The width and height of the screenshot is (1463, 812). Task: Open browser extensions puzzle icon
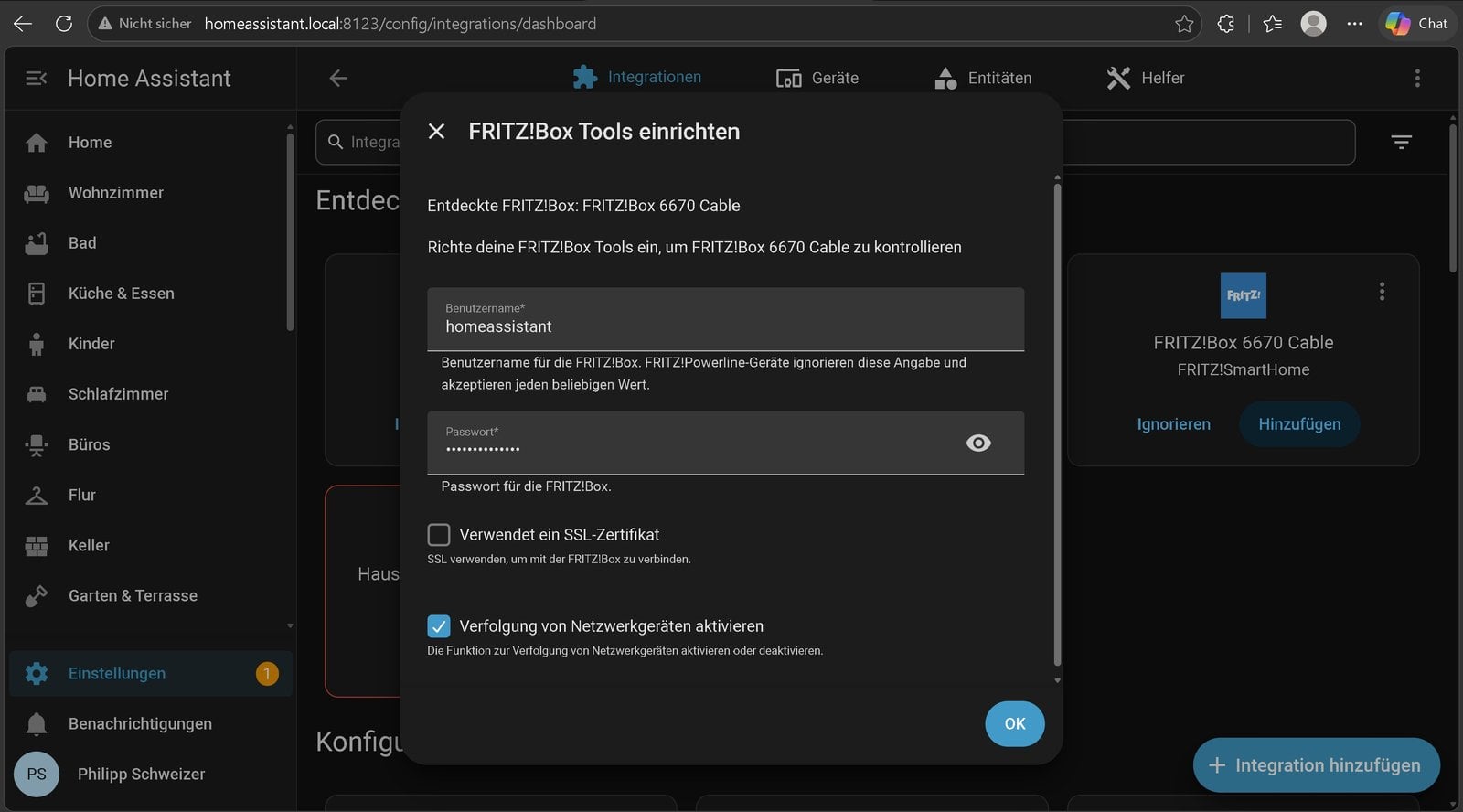(x=1226, y=24)
